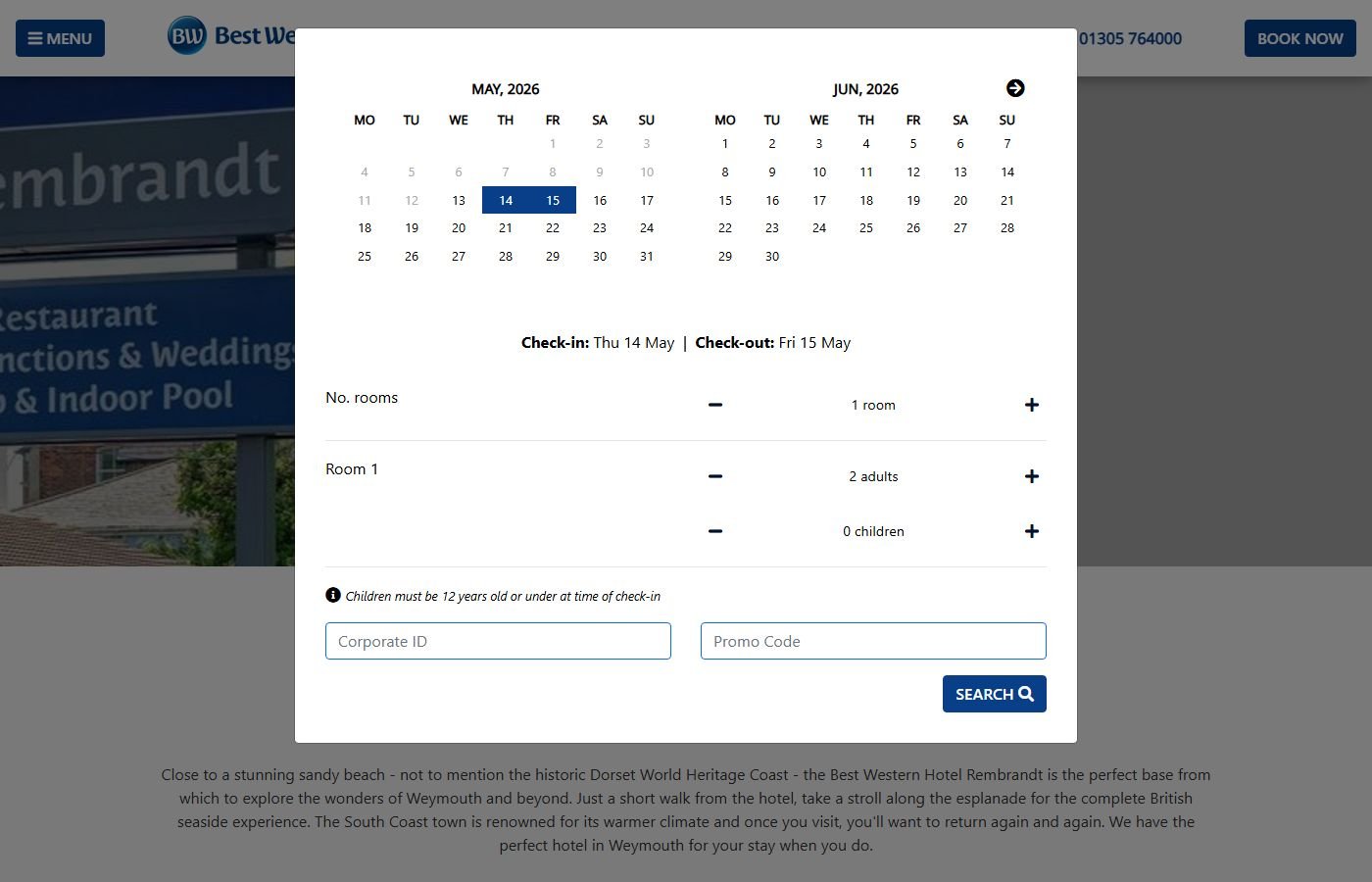Pick June 7 in the calendar

(x=1007, y=143)
